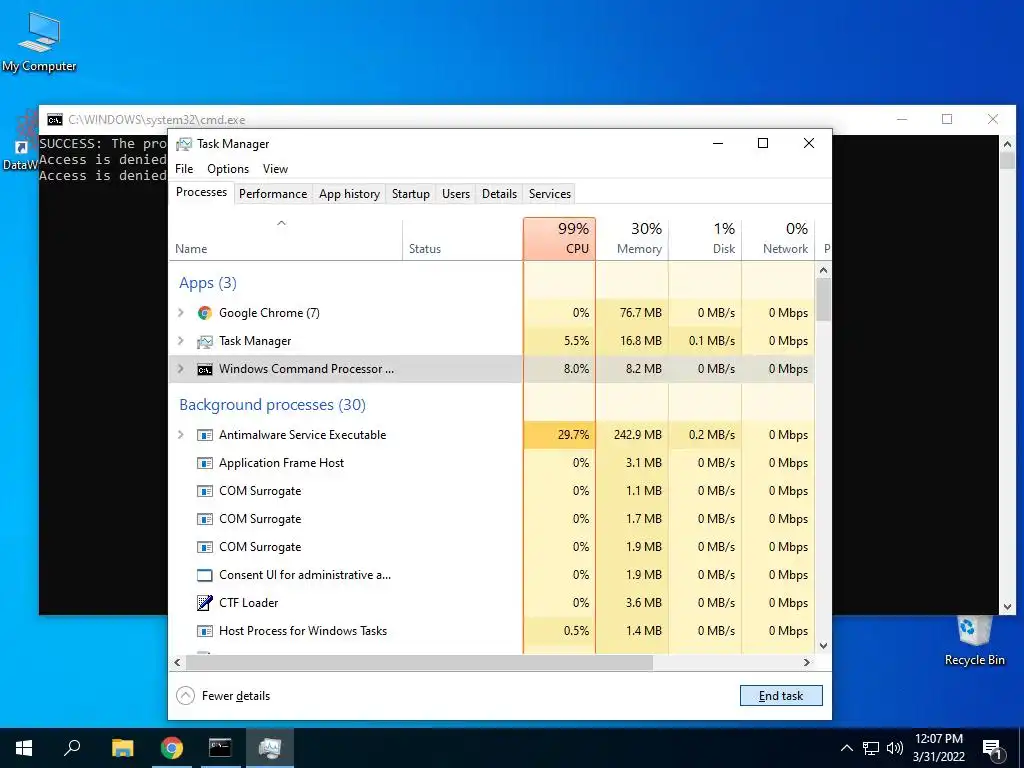Open the volume speaker icon
Image resolution: width=1024 pixels, height=768 pixels.
pos(895,748)
